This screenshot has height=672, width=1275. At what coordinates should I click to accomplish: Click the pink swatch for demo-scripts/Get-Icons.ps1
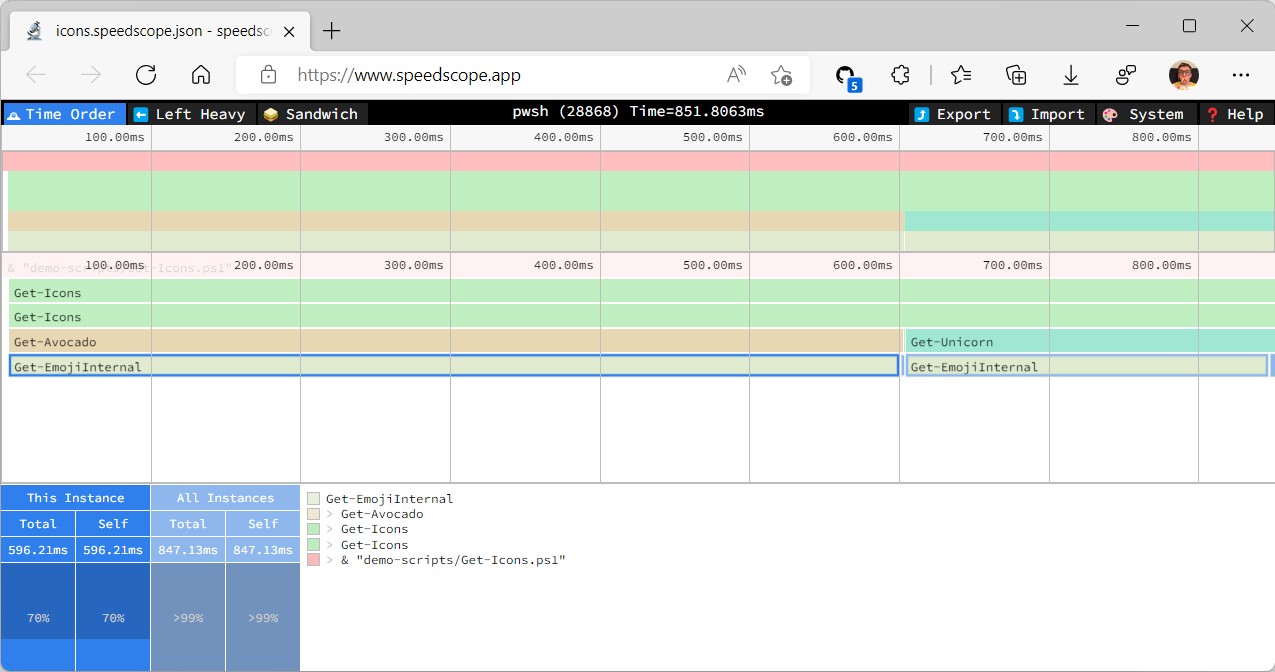click(x=314, y=560)
